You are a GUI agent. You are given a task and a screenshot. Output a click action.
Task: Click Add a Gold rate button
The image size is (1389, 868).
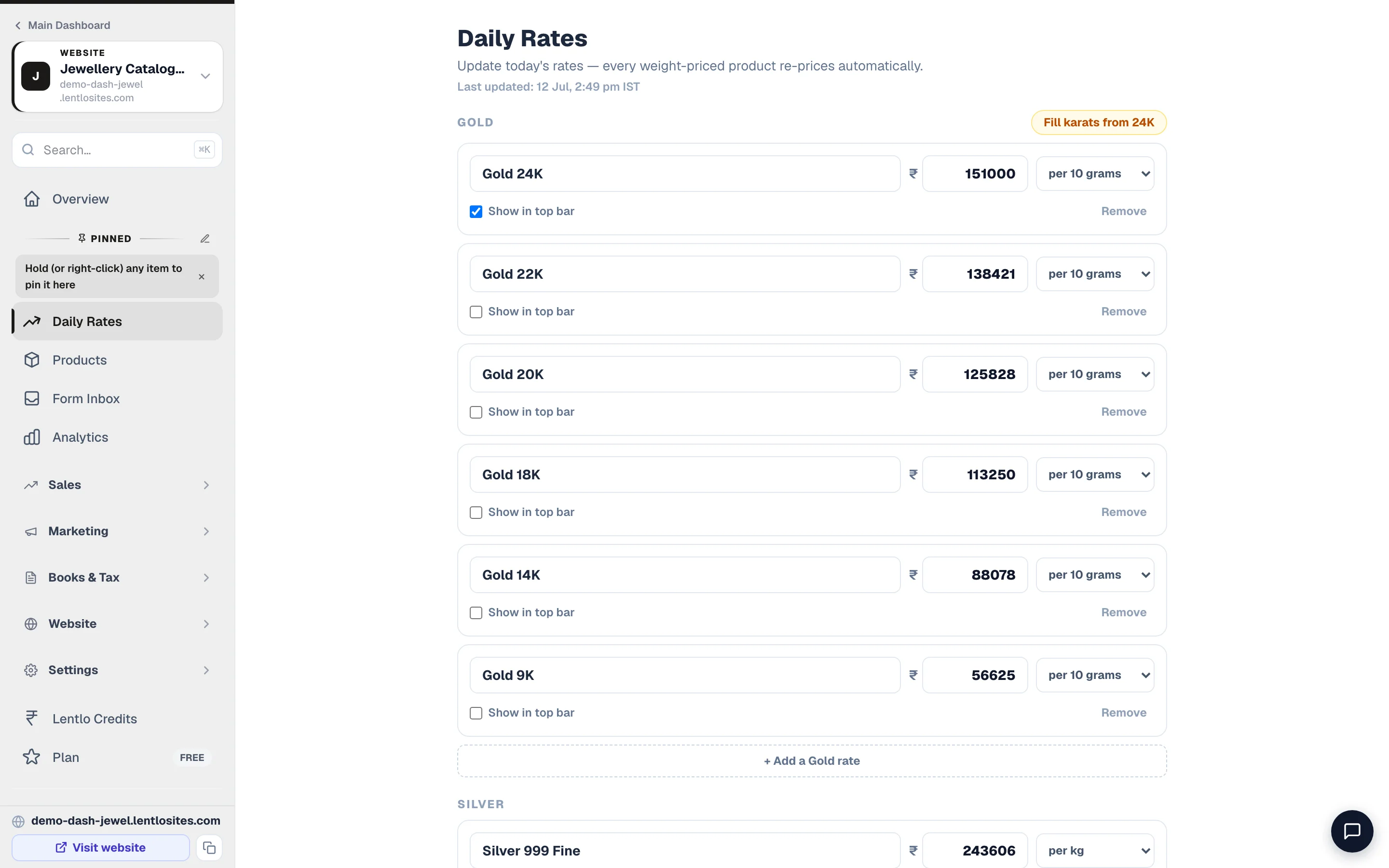(812, 760)
